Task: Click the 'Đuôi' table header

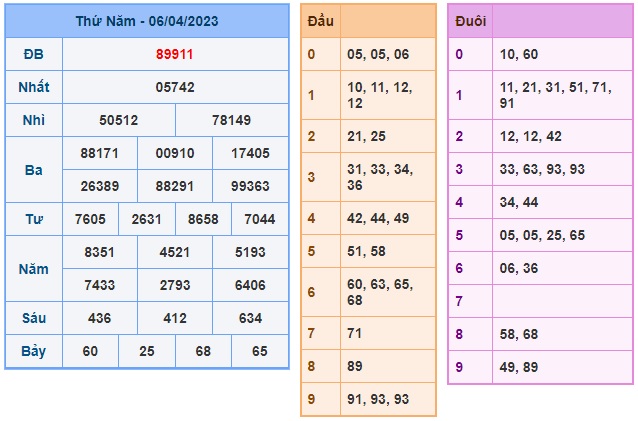Action: (471, 21)
